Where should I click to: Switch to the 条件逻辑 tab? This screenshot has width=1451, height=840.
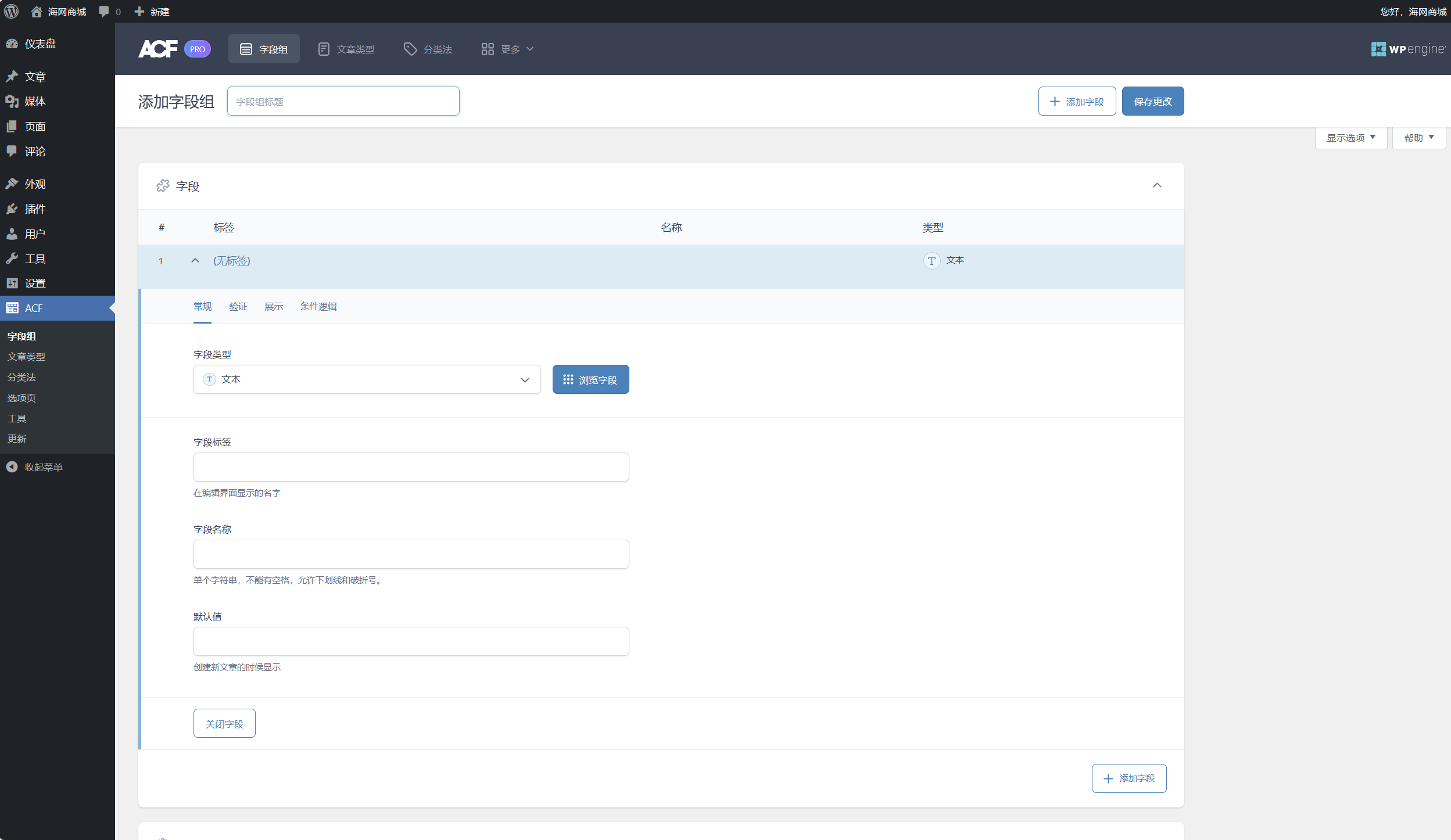pyautogui.click(x=318, y=306)
